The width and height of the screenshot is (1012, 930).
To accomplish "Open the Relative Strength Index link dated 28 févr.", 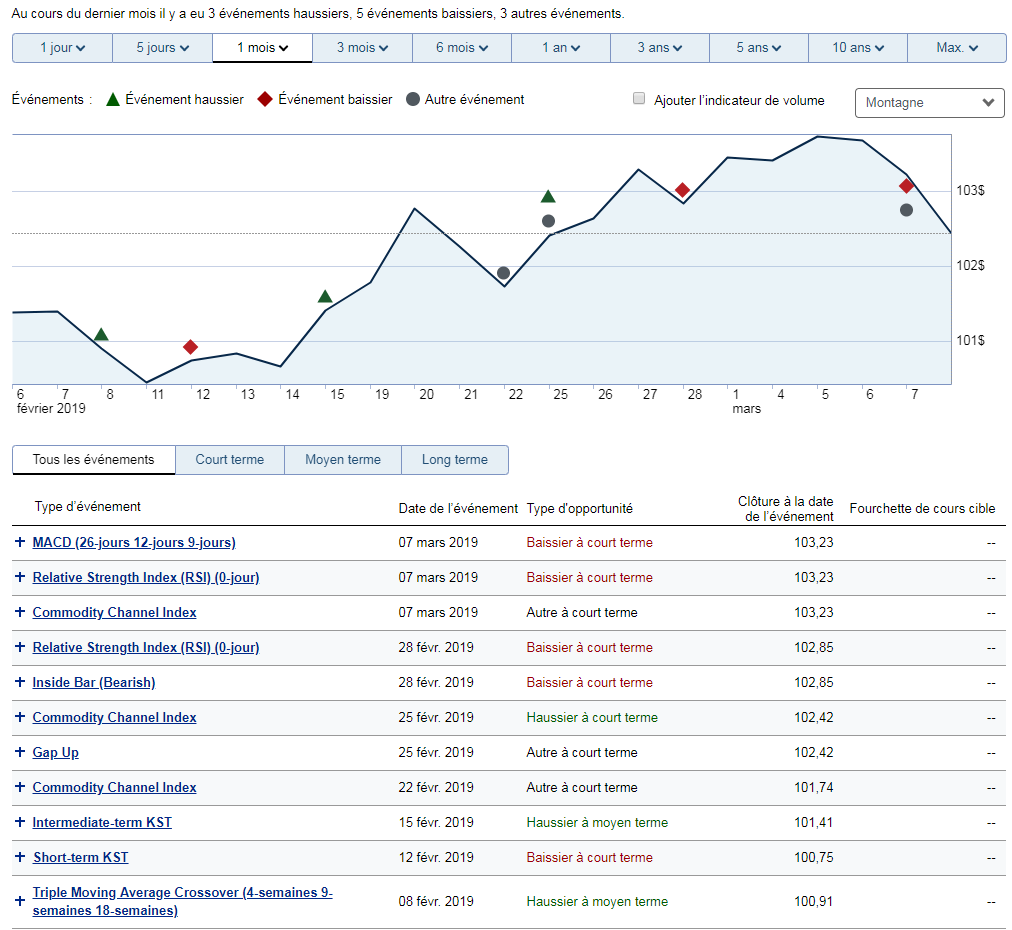I will [146, 647].
